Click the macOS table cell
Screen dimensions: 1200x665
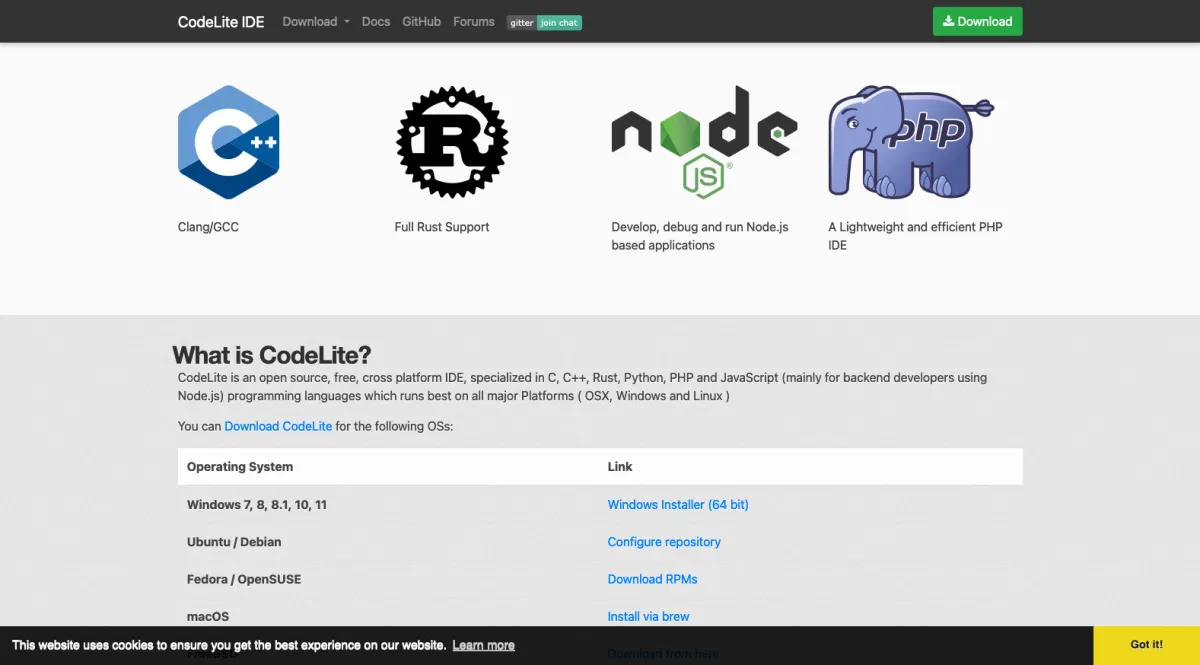[208, 616]
